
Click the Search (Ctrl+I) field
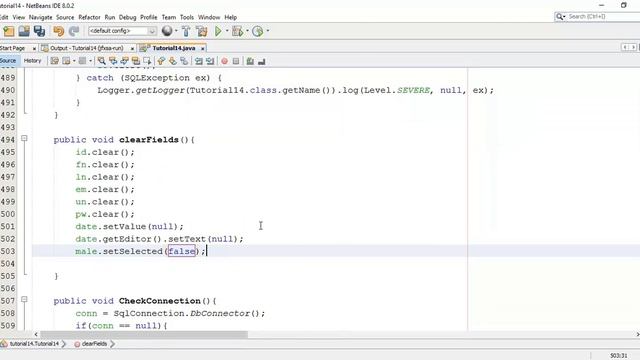(x=598, y=16)
